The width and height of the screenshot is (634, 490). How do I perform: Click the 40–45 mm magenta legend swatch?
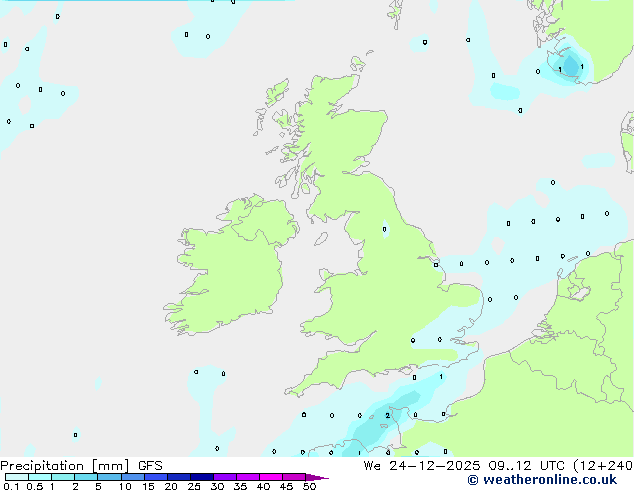(271, 477)
